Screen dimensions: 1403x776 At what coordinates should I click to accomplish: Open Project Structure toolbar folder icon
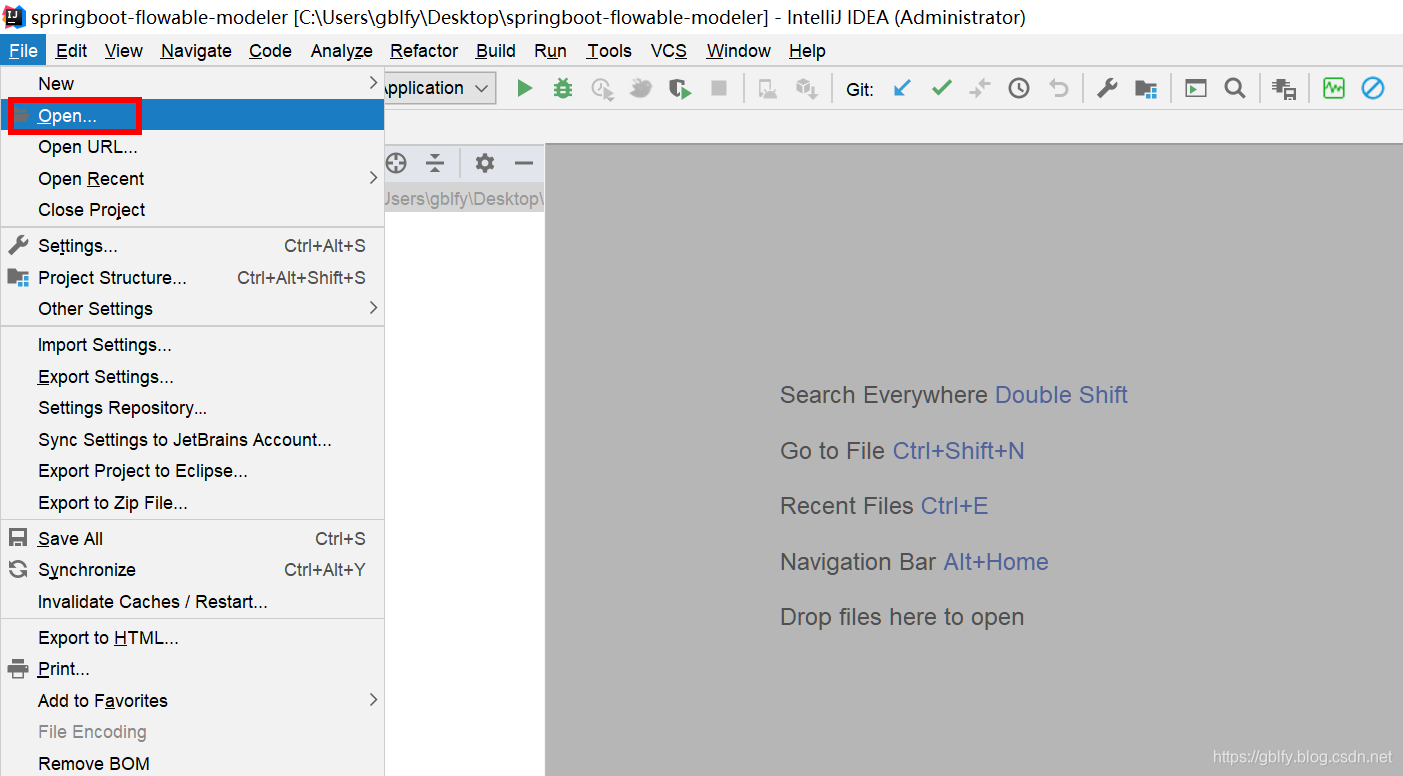1146,88
